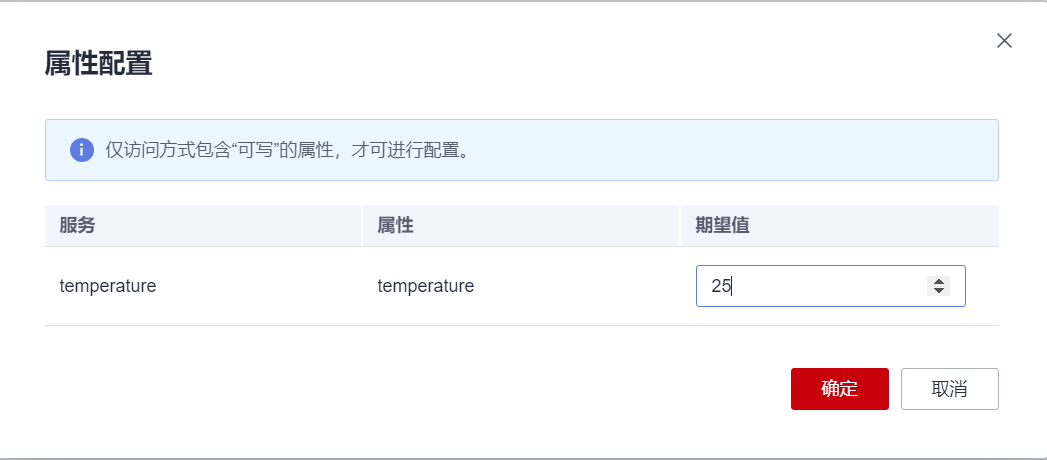Close the 属性配置 dialog with the X
Screen dimensions: 1047x460
[1005, 41]
